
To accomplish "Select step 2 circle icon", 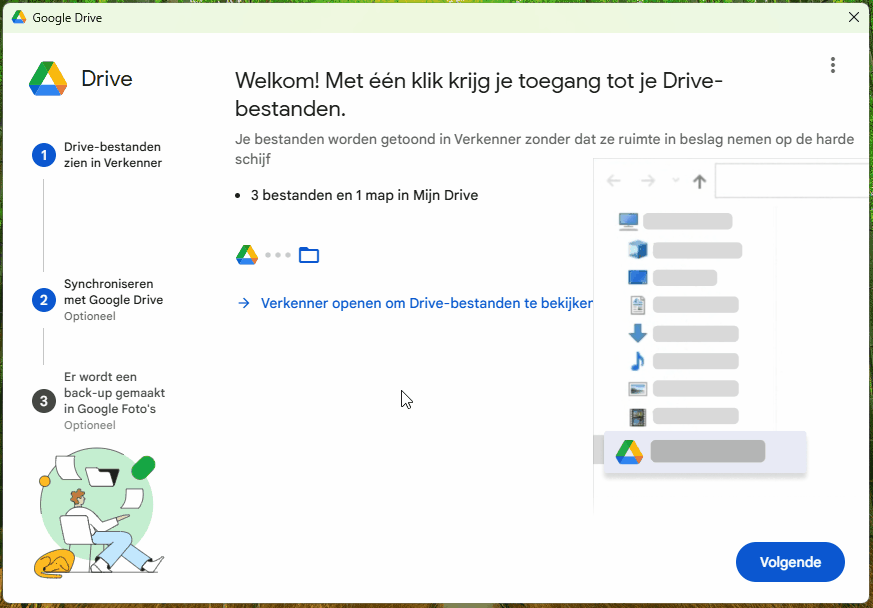I will (43, 300).
